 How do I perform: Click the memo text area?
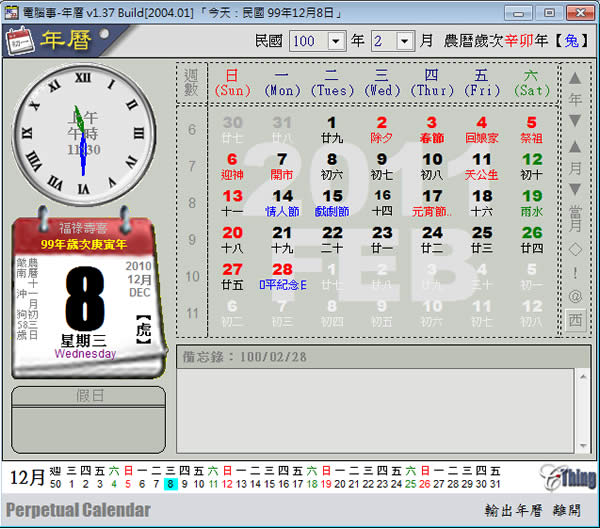(374, 412)
